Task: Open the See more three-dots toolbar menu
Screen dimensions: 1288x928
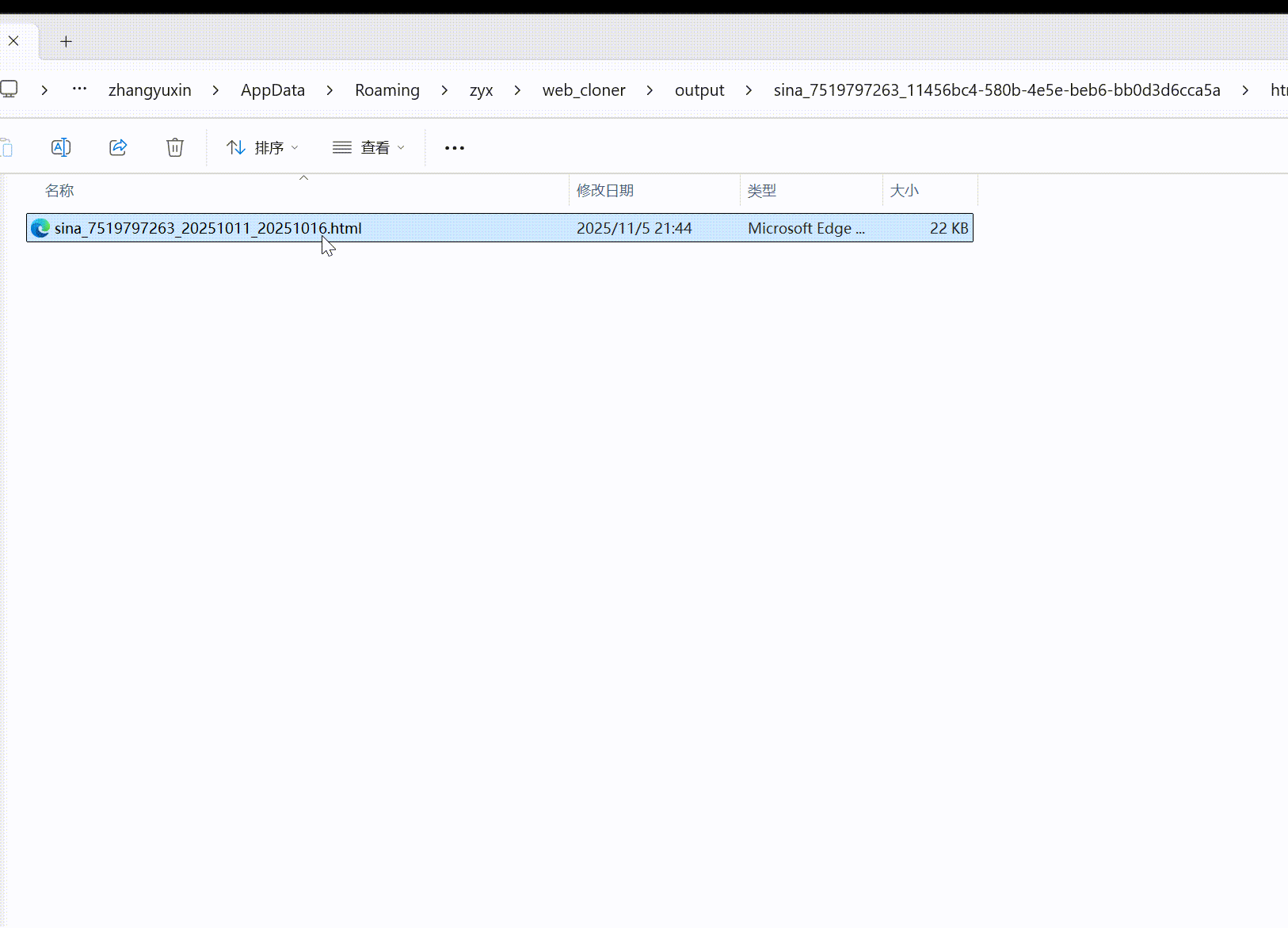Action: 454,148
